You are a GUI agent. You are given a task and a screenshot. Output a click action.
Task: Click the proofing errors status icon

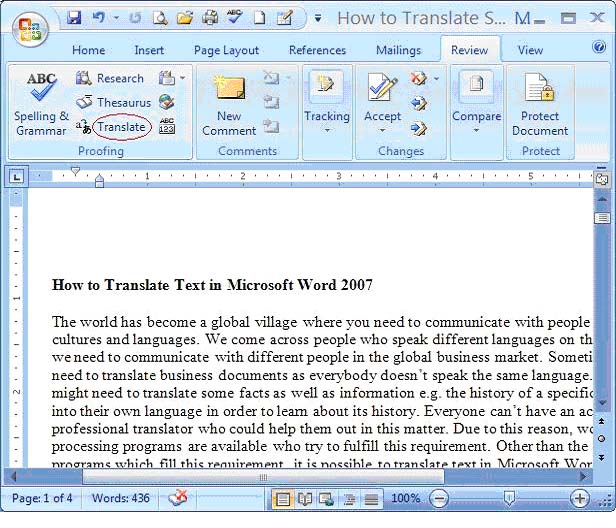(178, 498)
